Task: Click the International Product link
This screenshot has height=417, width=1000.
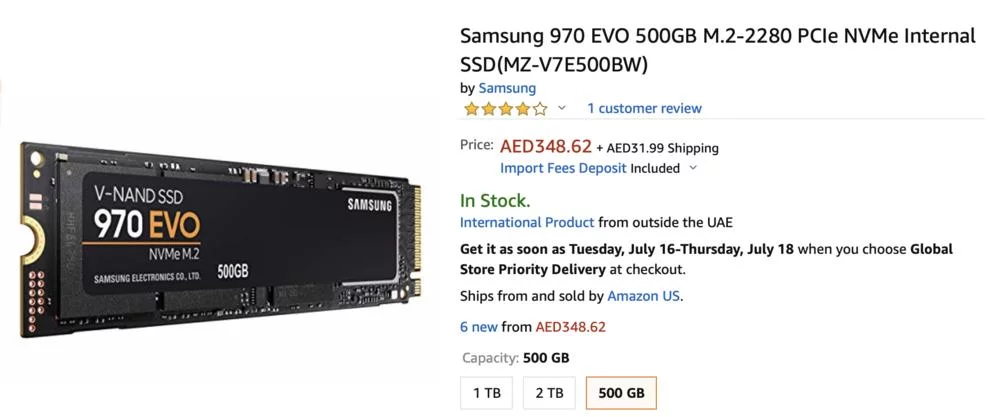Action: [x=527, y=222]
